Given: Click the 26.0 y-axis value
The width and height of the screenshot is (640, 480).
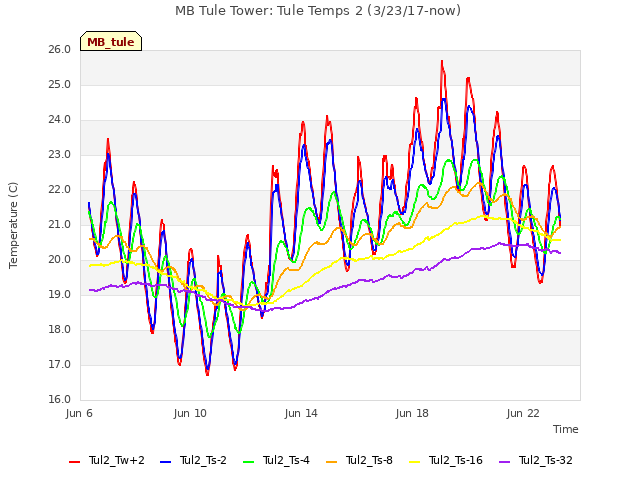Looking at the screenshot, I should [60, 49].
